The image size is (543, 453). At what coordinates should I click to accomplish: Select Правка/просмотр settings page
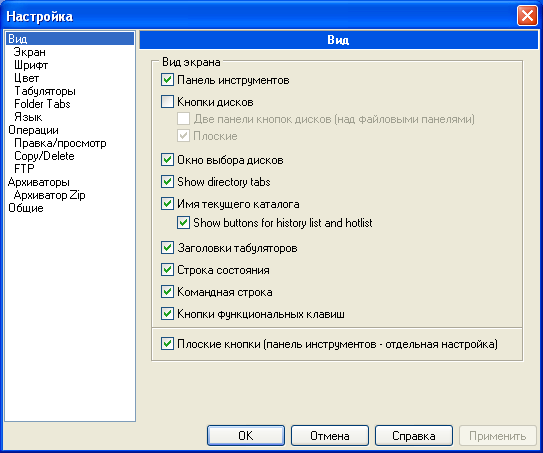(60, 143)
